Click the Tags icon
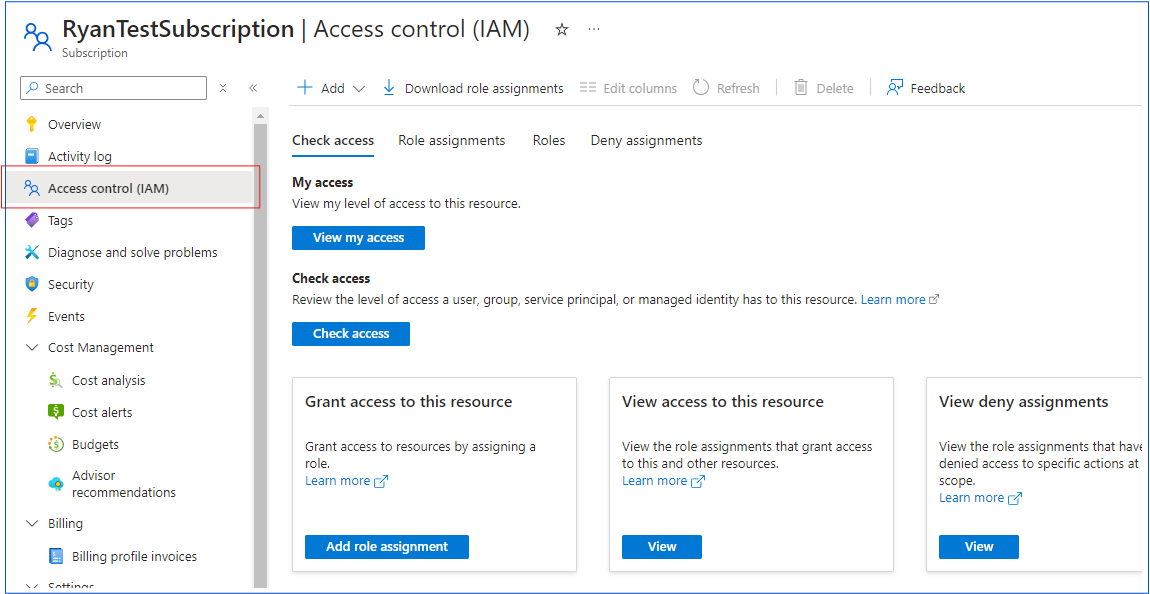Image resolution: width=1150 pixels, height=594 pixels. [32, 220]
